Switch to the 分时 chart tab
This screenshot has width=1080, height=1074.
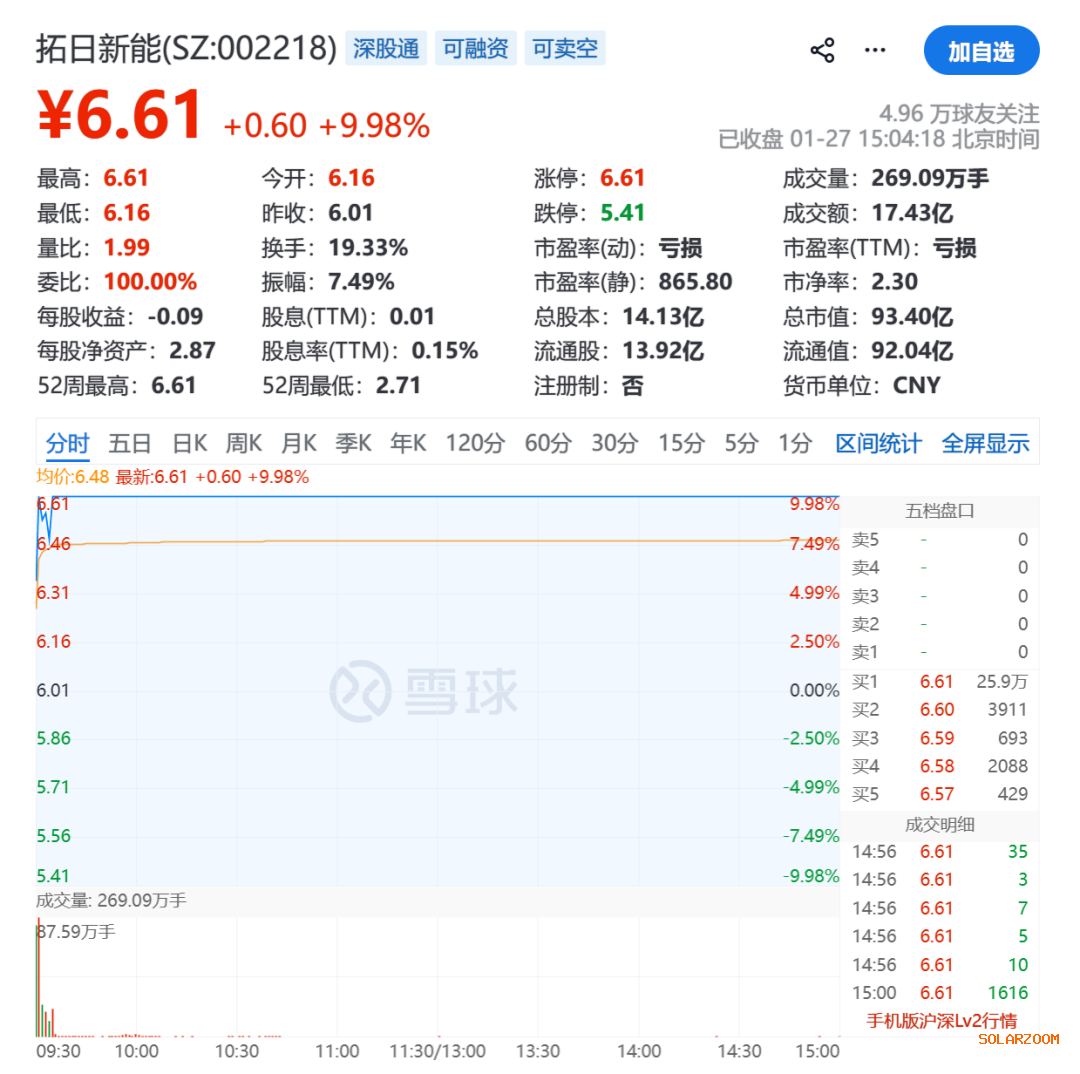click(67, 444)
